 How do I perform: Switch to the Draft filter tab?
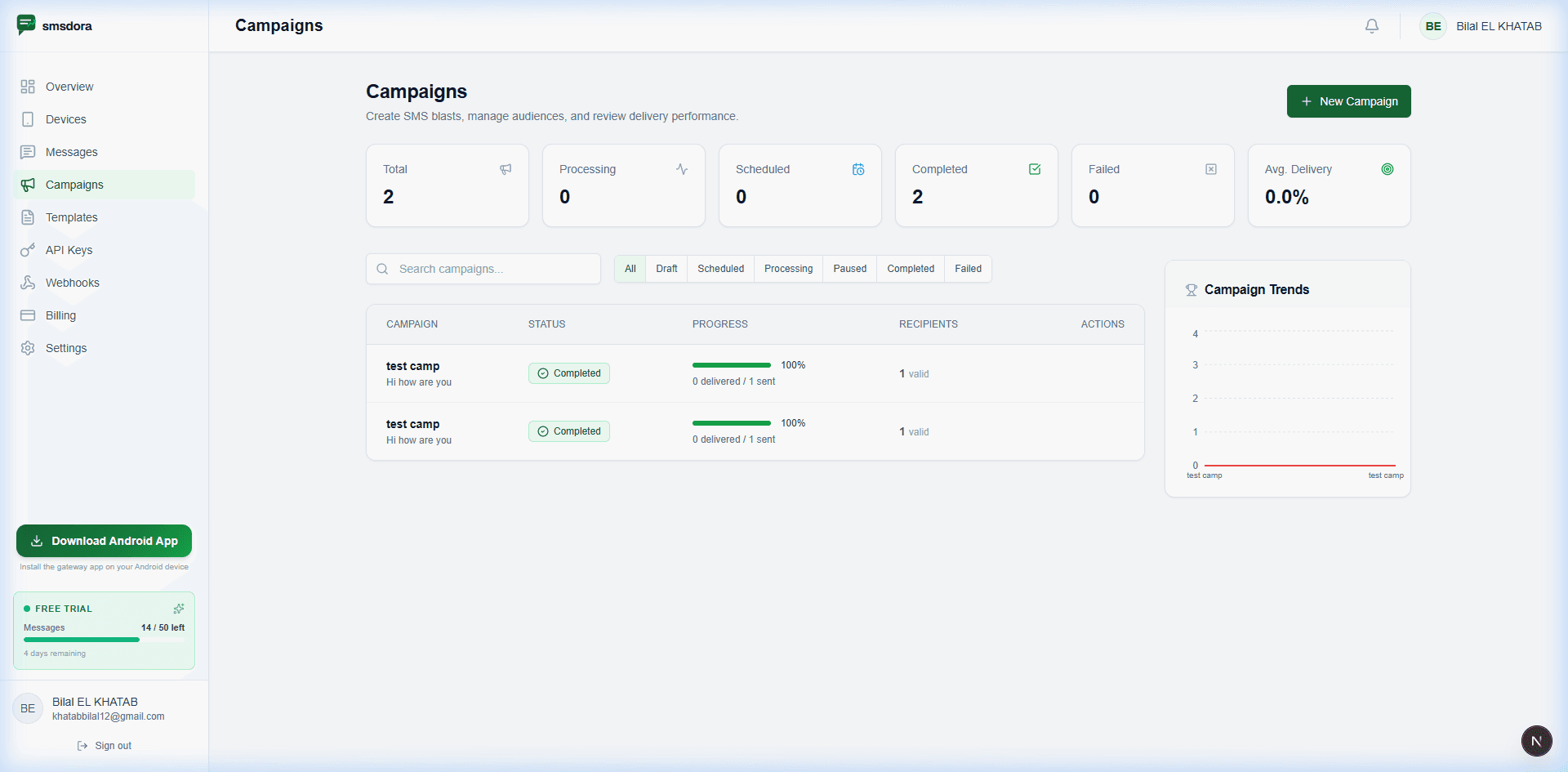click(666, 269)
